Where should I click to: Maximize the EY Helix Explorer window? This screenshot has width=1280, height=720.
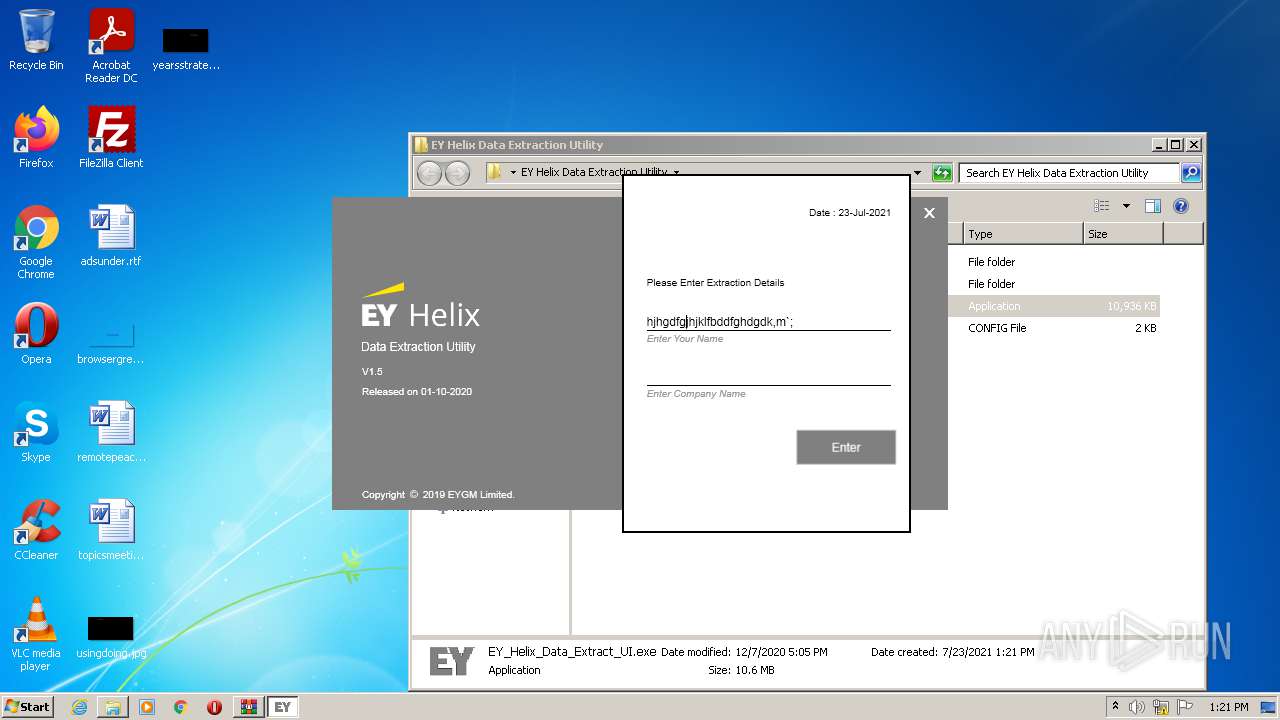click(x=1176, y=145)
